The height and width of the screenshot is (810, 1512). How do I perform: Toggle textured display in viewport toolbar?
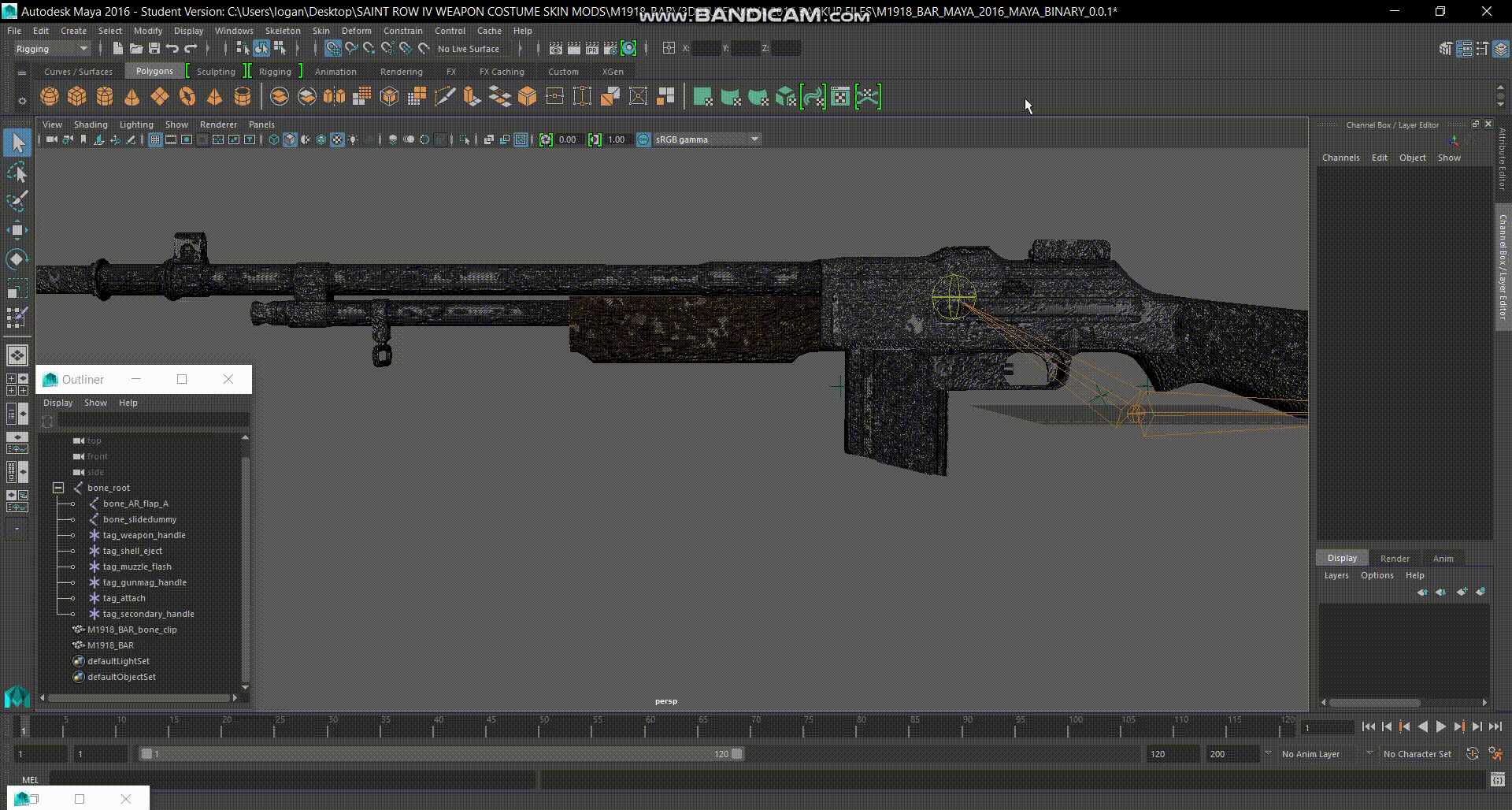click(337, 139)
